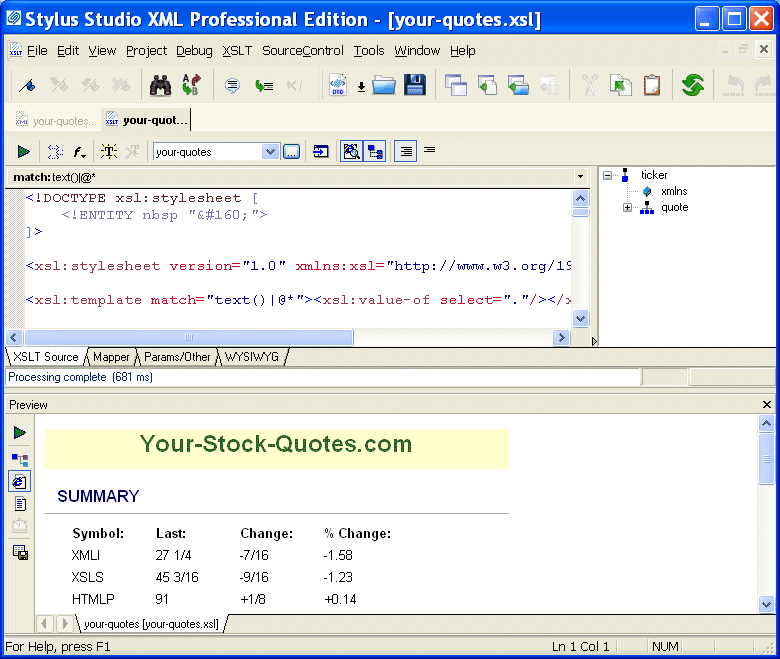Expand the quote node in schema tree

627,208
